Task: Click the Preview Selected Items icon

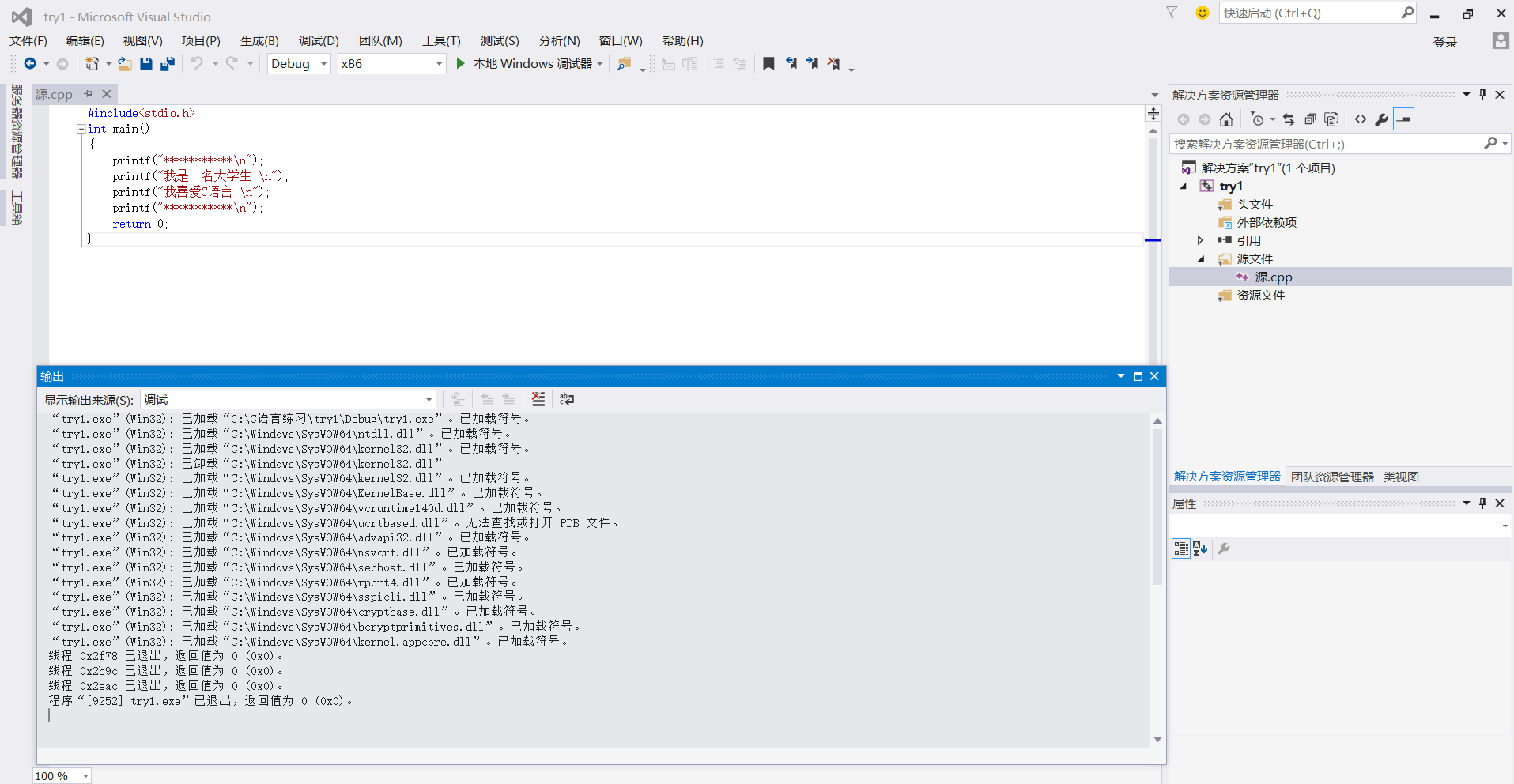Action: [x=1403, y=119]
